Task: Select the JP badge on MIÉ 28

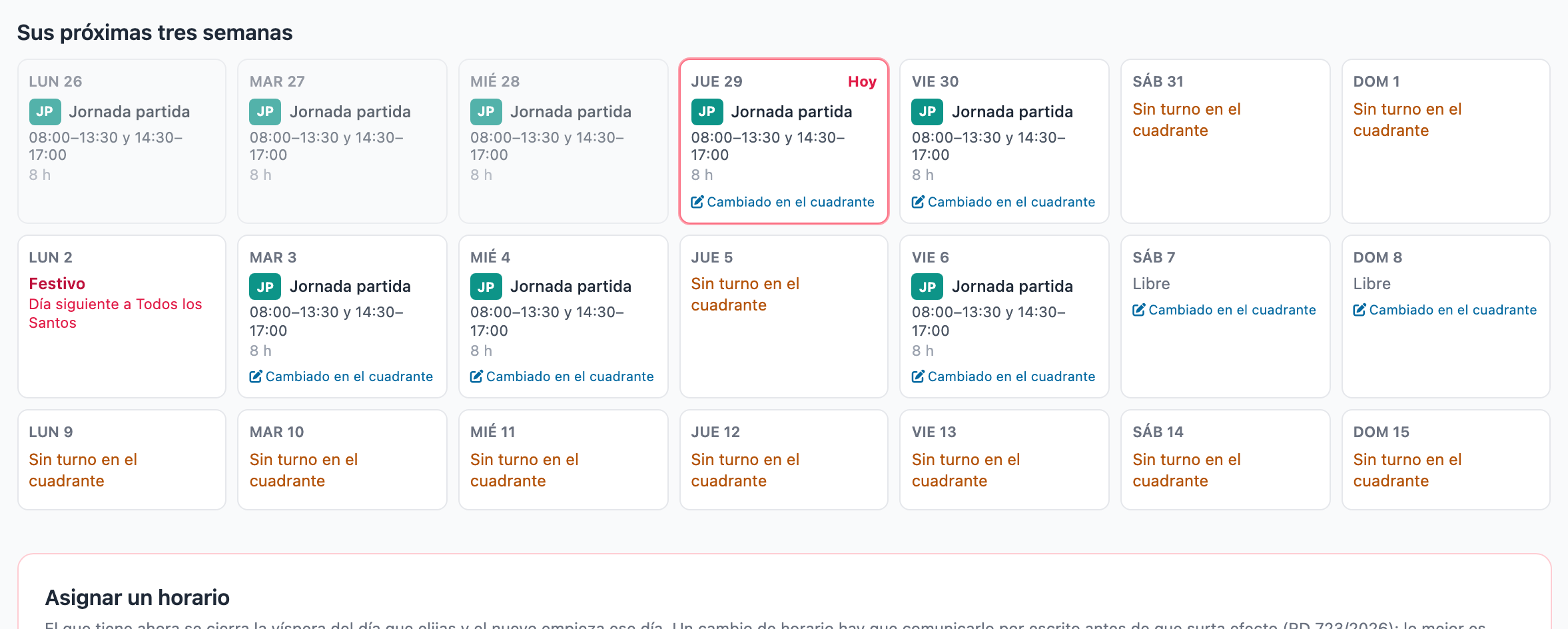Action: [x=486, y=112]
